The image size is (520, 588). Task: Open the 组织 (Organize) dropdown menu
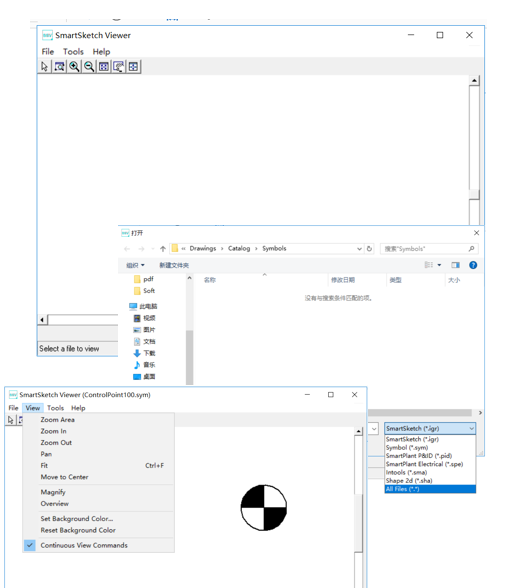pos(135,265)
